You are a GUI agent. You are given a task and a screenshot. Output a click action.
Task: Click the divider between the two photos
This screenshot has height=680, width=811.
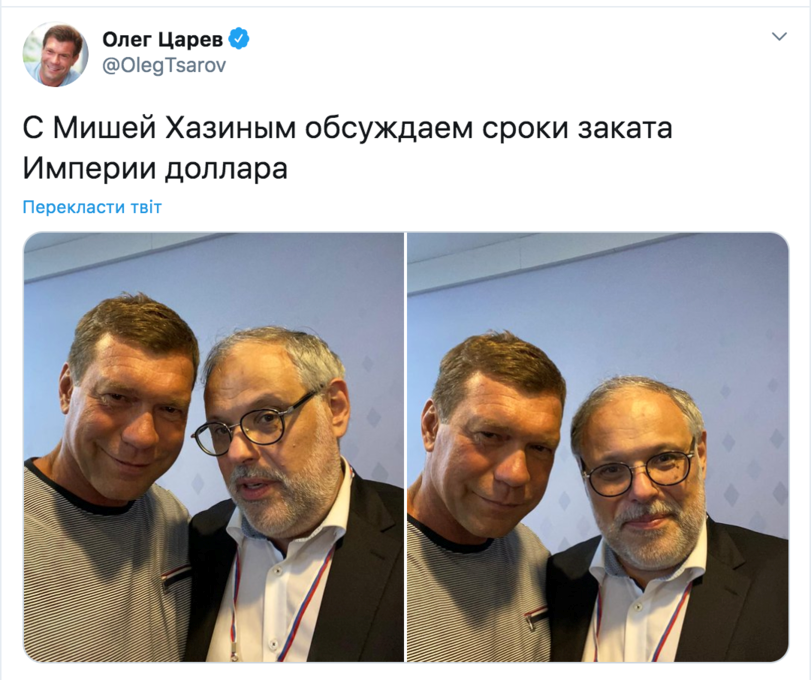[406, 447]
